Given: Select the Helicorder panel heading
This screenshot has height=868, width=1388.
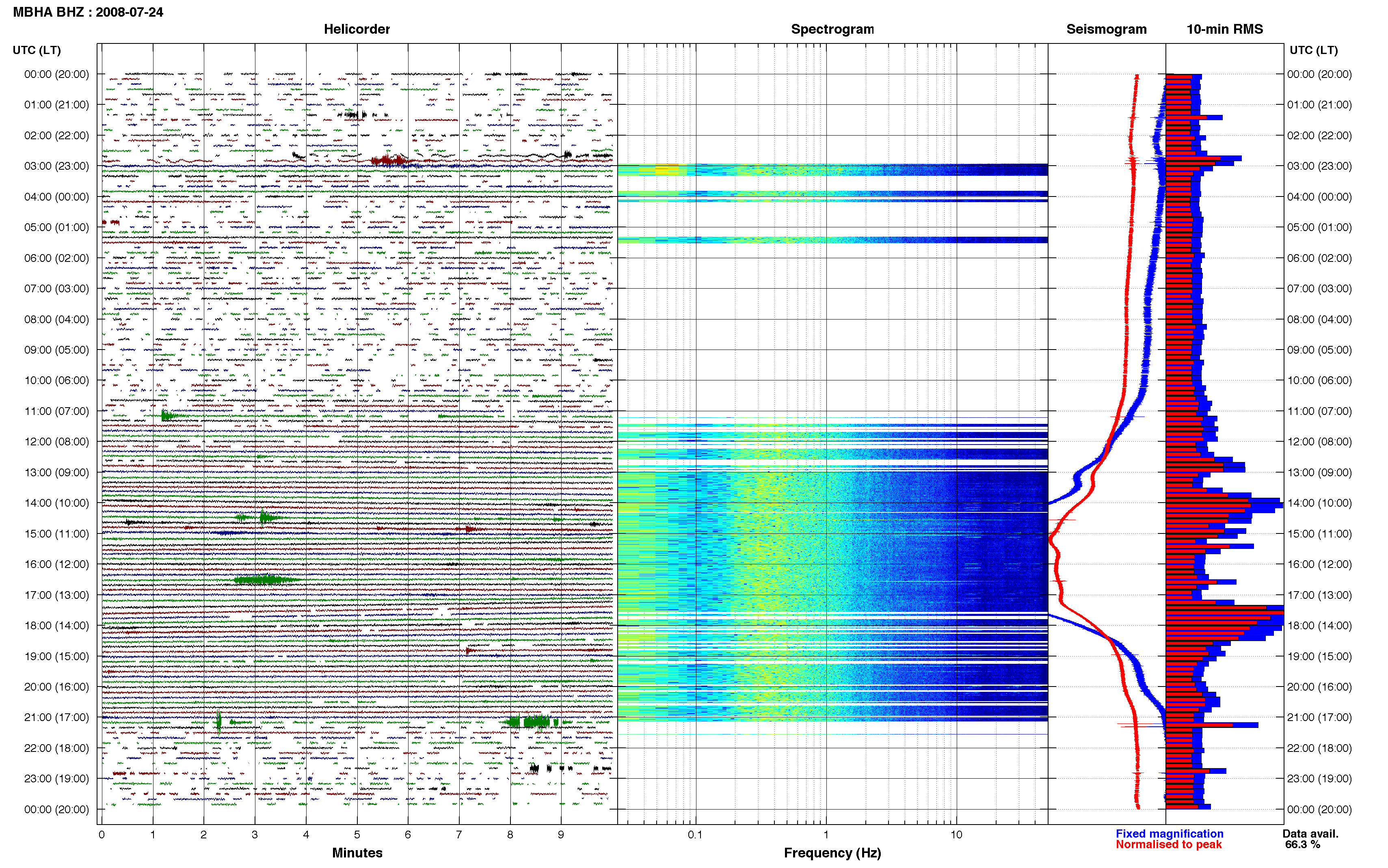Looking at the screenshot, I should (x=357, y=29).
